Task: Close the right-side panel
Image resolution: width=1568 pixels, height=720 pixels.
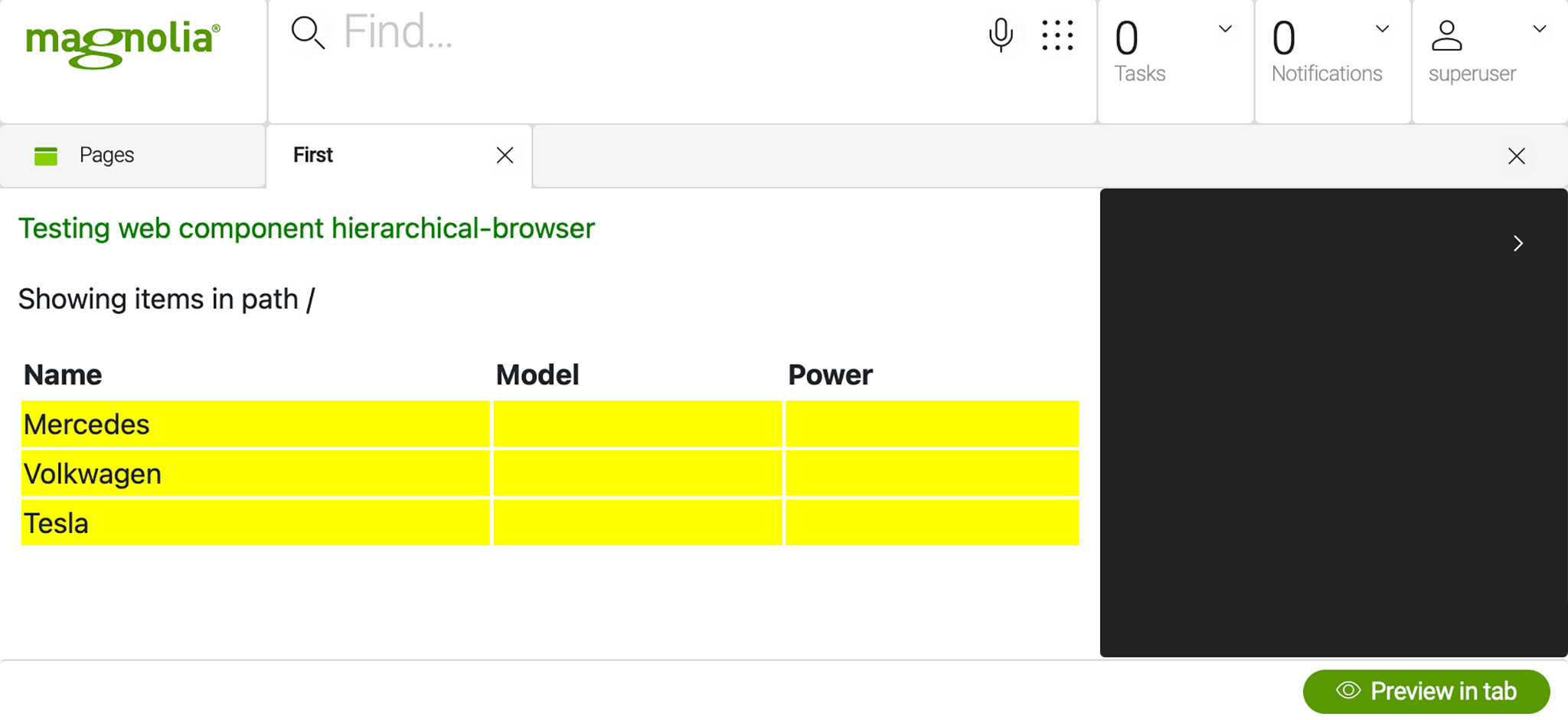Action: [x=1517, y=155]
